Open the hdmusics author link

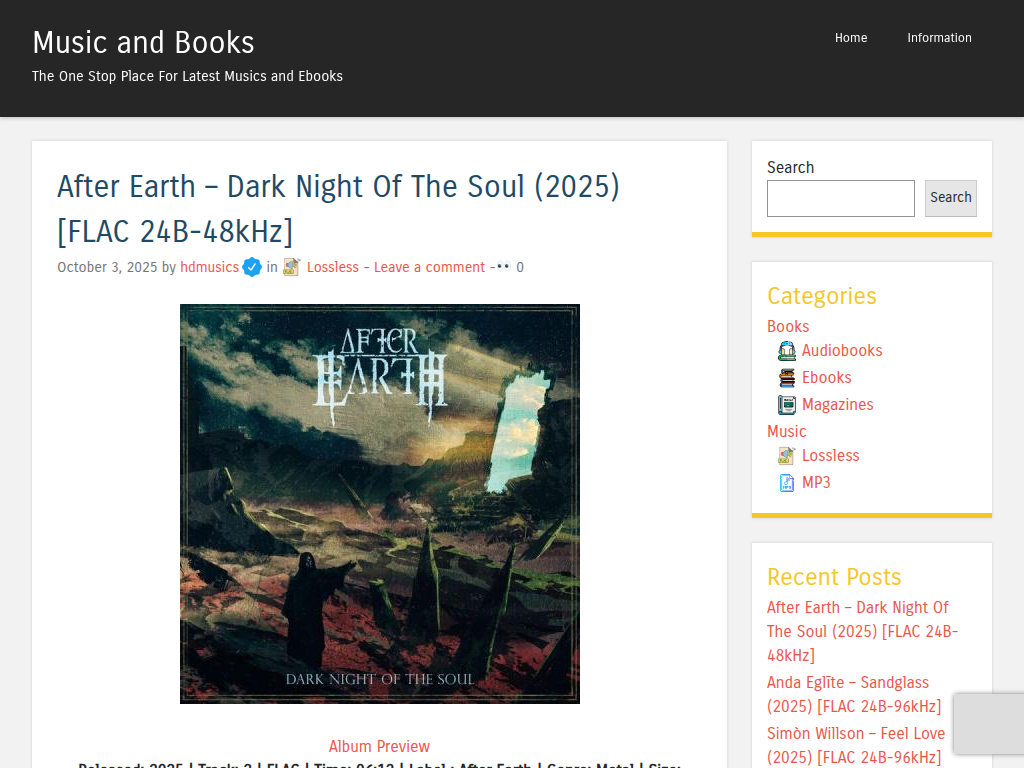(210, 267)
